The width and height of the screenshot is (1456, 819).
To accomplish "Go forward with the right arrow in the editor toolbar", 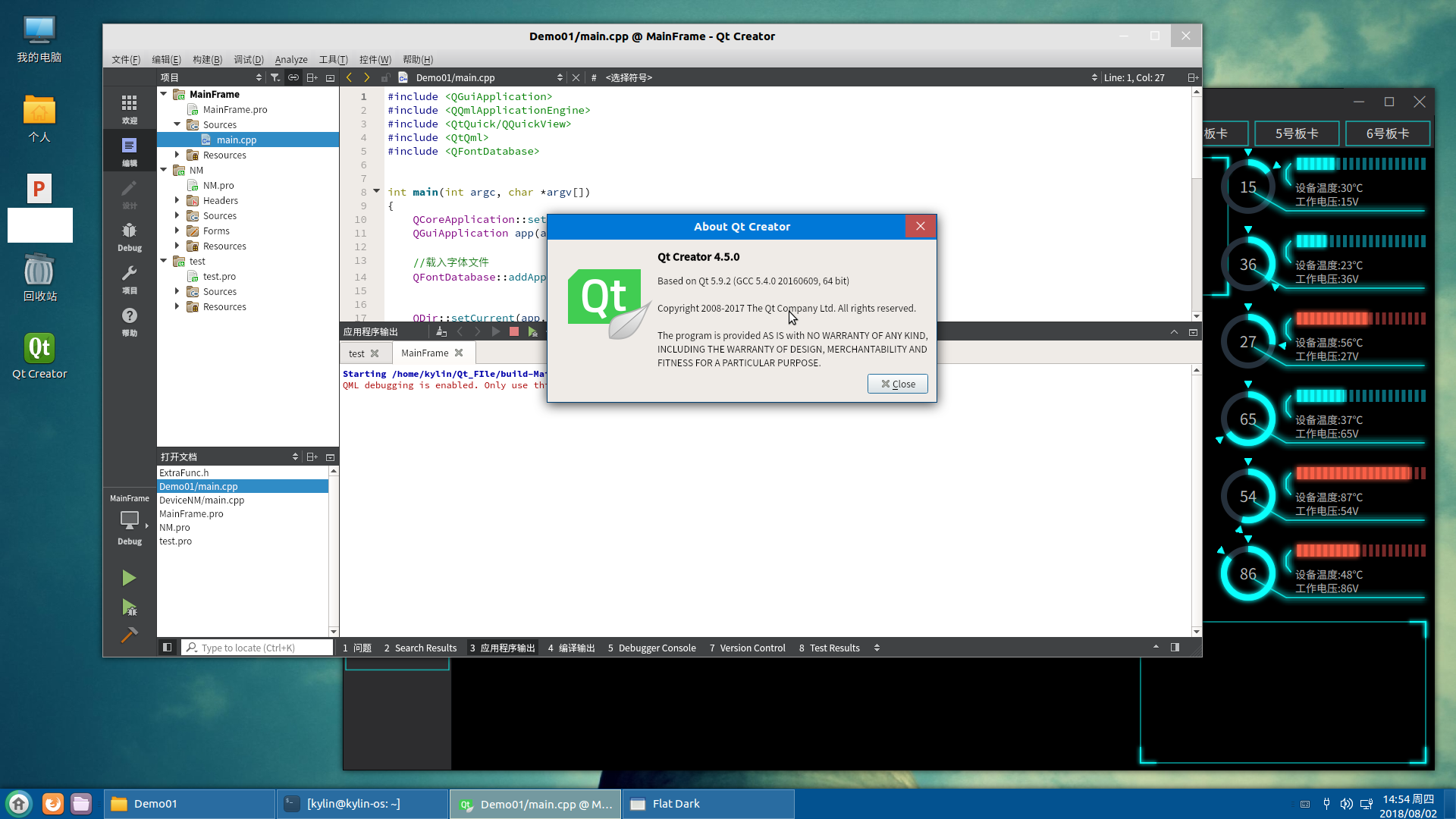I will tap(366, 77).
